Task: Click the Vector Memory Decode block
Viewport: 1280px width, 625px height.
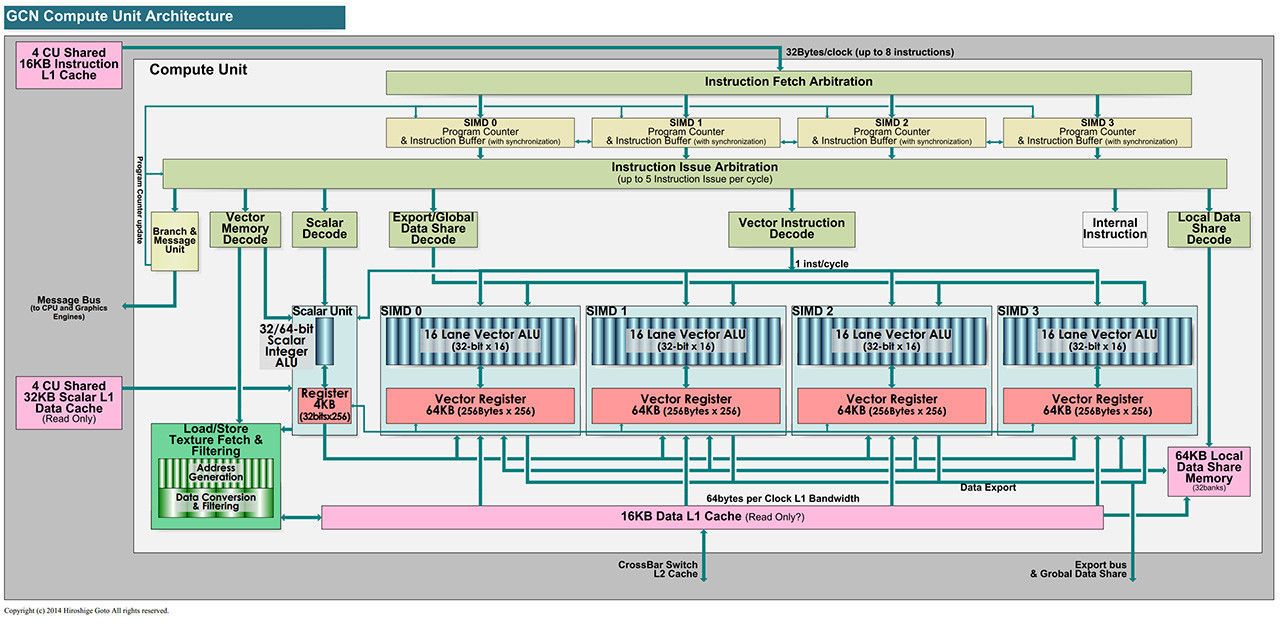Action: pyautogui.click(x=244, y=229)
